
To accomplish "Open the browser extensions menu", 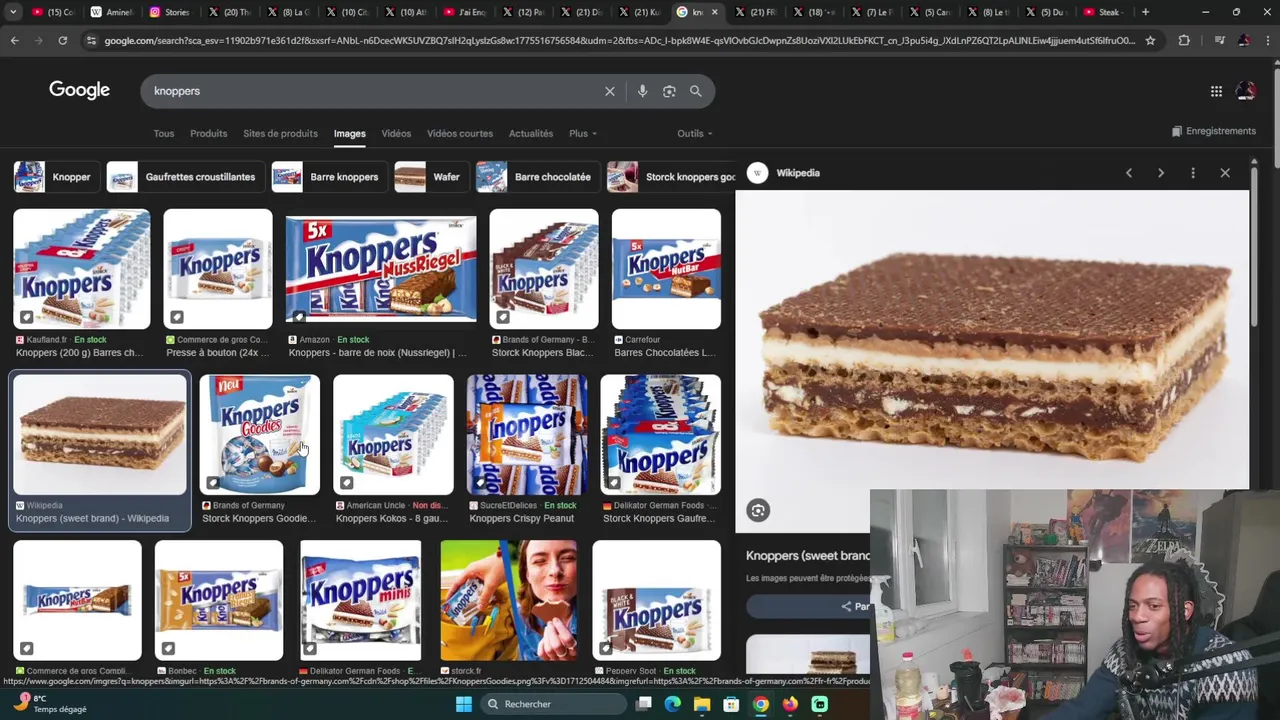I will [x=1184, y=40].
